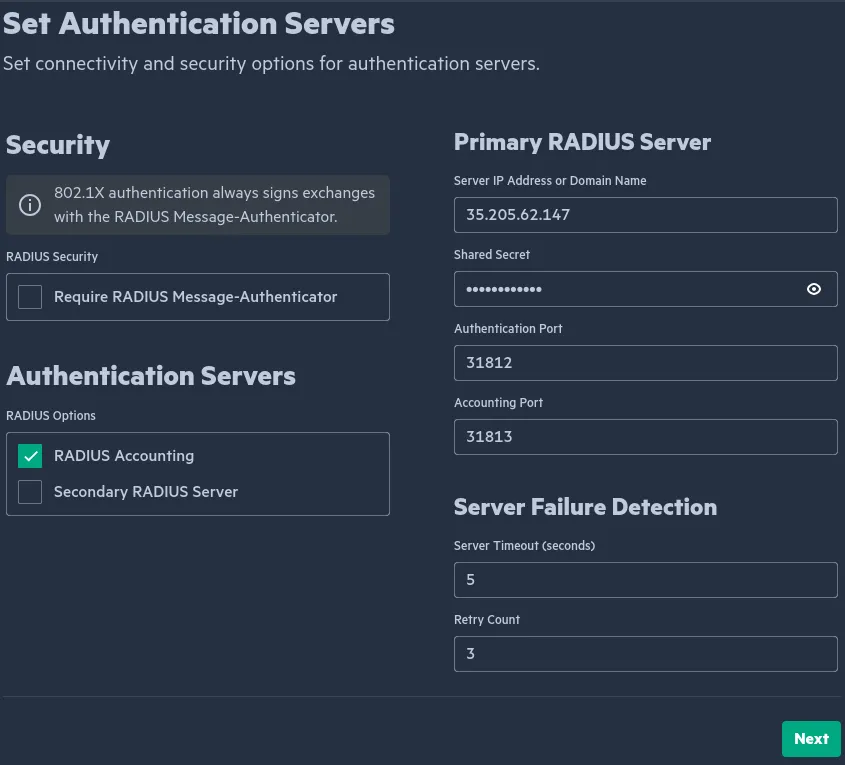Reveal the shared secret with the eye icon
Image resolution: width=845 pixels, height=765 pixels.
(x=814, y=289)
